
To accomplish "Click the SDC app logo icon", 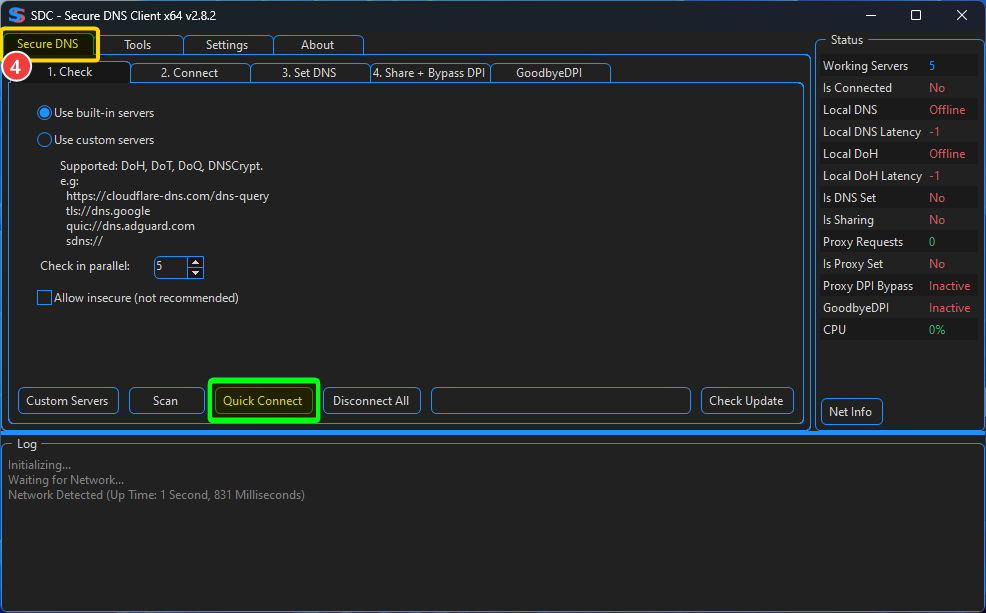I will (16, 15).
